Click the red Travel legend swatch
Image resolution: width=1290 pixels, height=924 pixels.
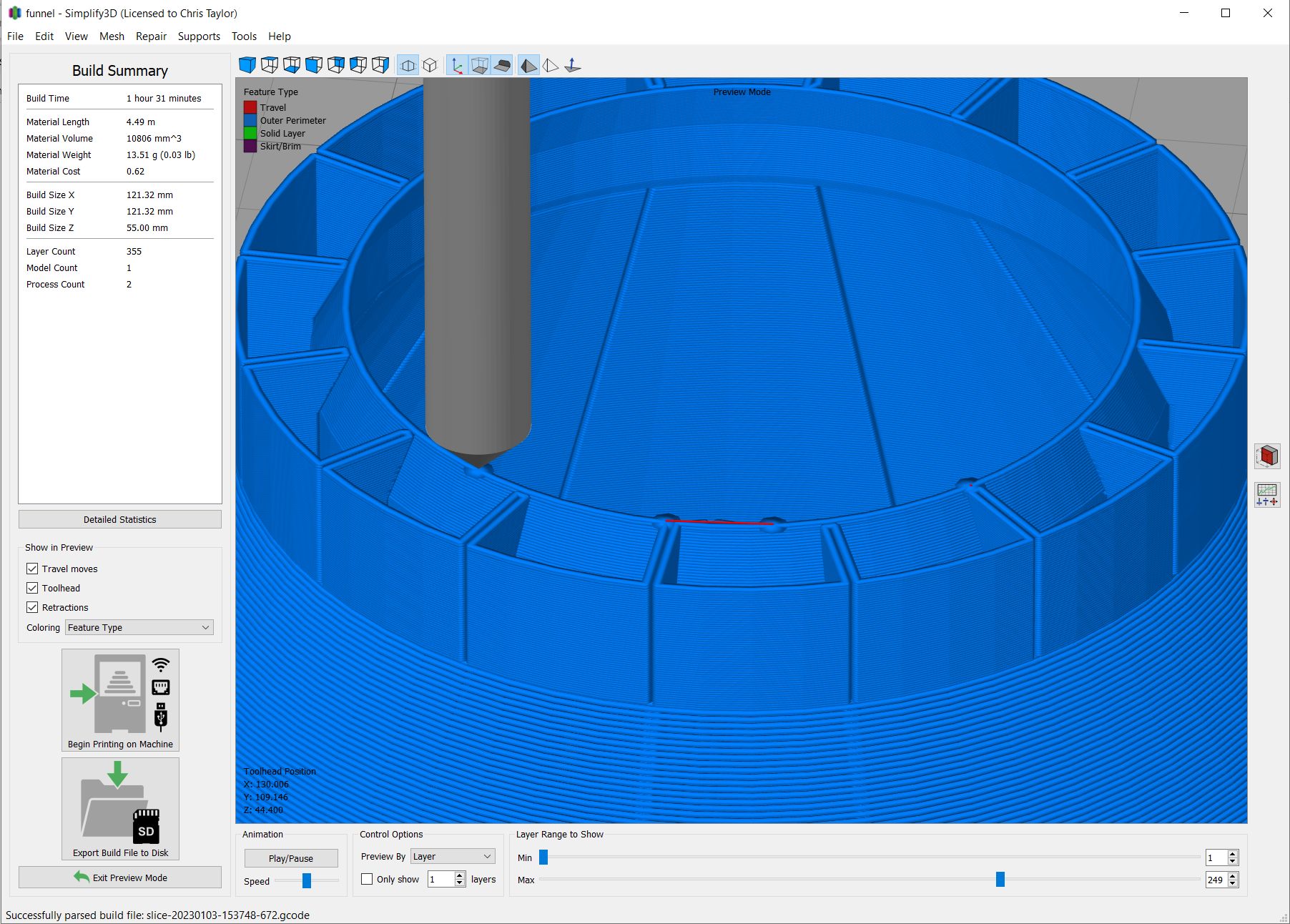250,107
